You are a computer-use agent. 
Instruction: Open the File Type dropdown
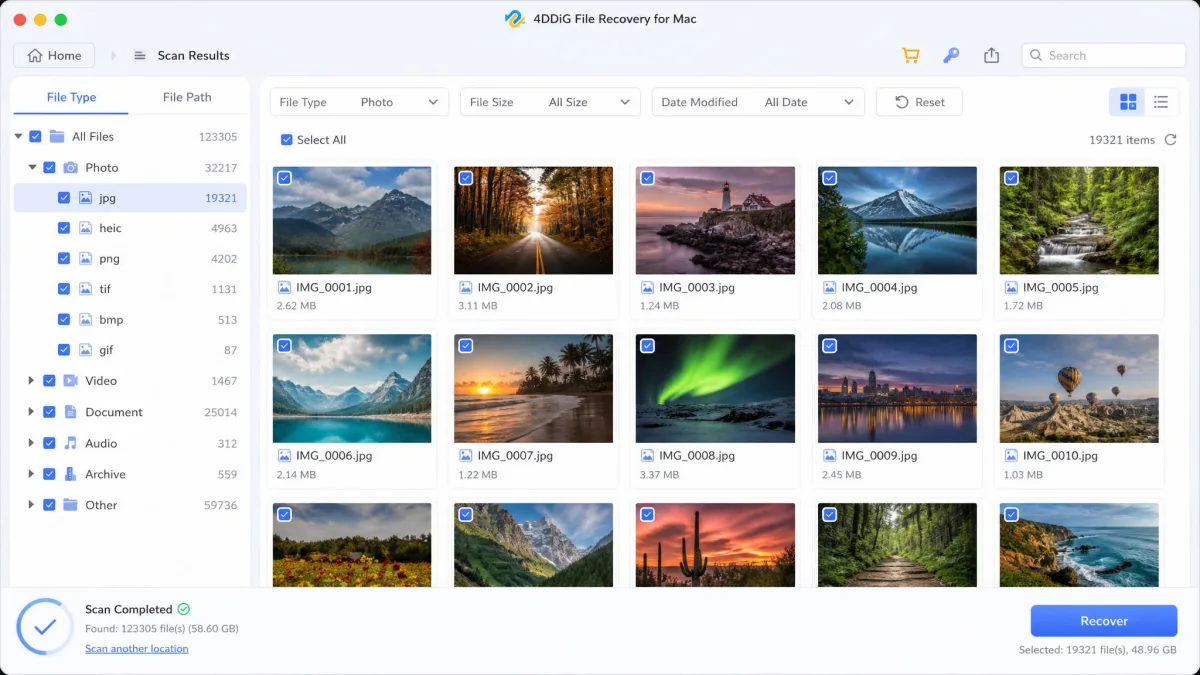(359, 102)
